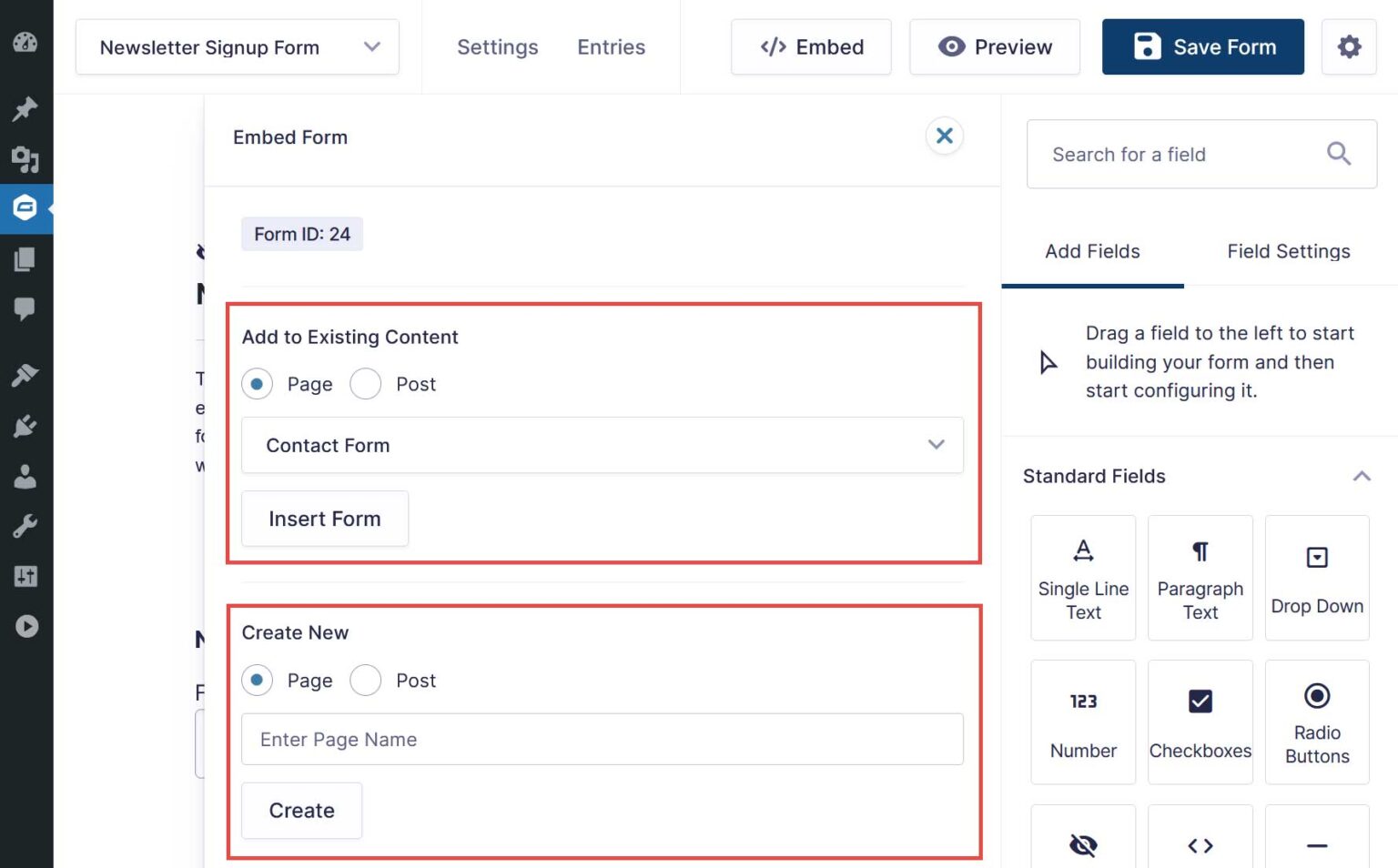Open the Comments icon in the sidebar

click(x=25, y=309)
